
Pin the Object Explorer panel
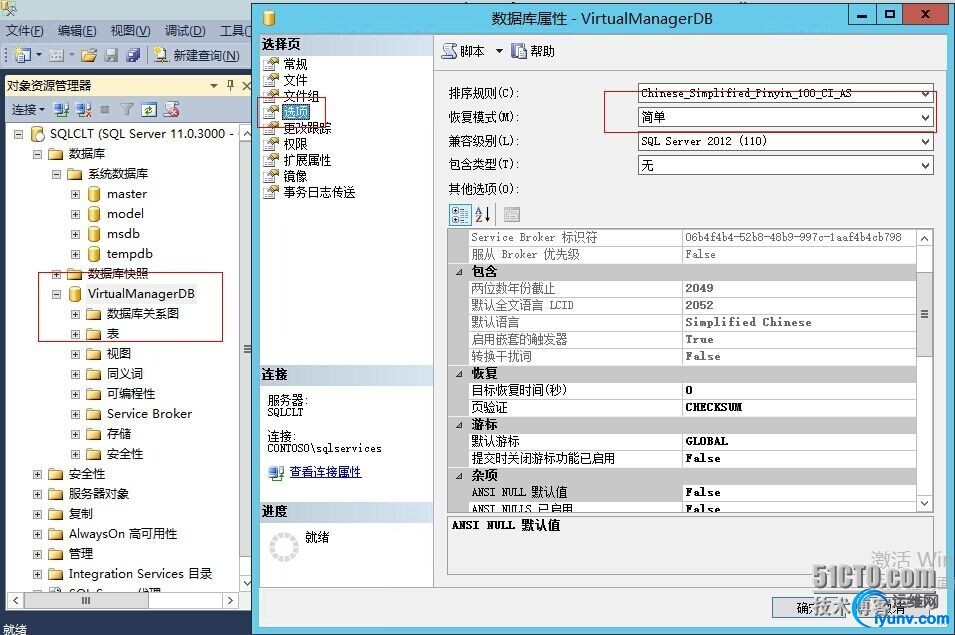[x=230, y=85]
